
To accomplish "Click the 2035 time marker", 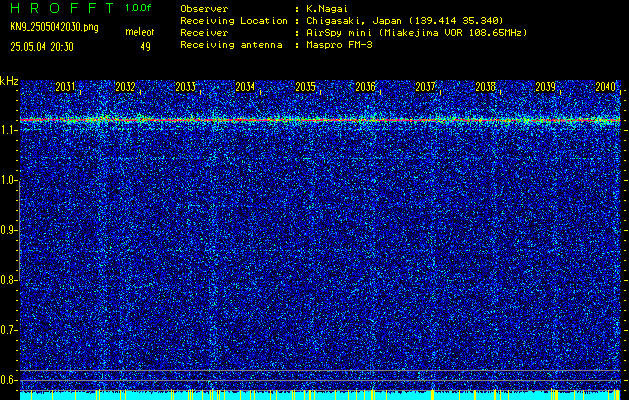I will tap(305, 87).
